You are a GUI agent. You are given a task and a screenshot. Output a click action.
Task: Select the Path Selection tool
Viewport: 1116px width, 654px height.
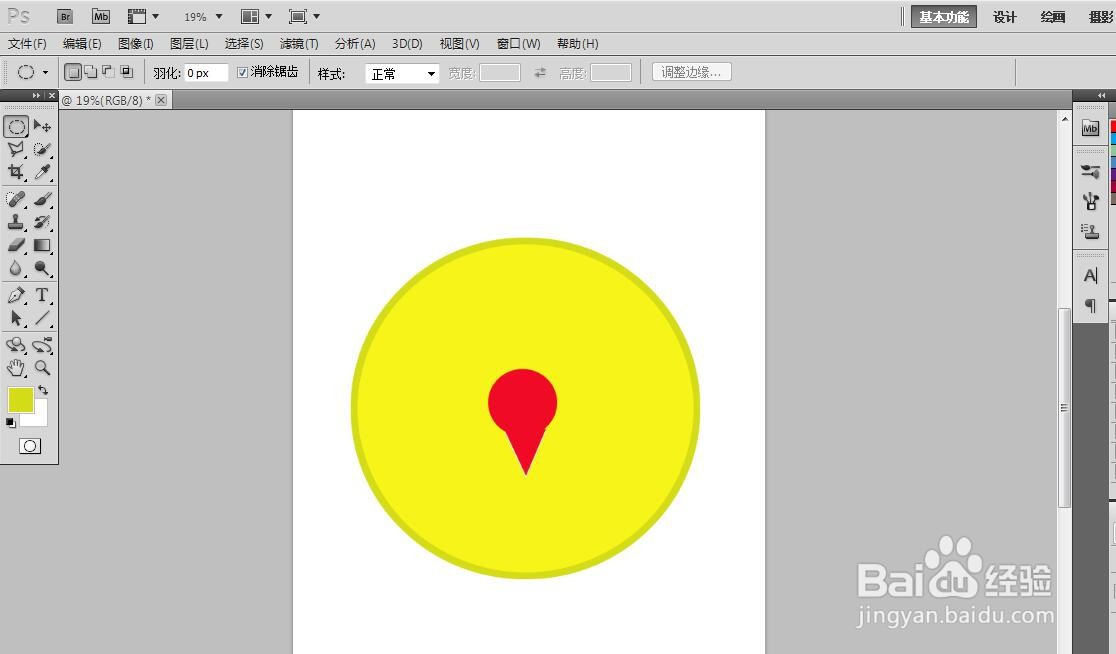point(16,318)
